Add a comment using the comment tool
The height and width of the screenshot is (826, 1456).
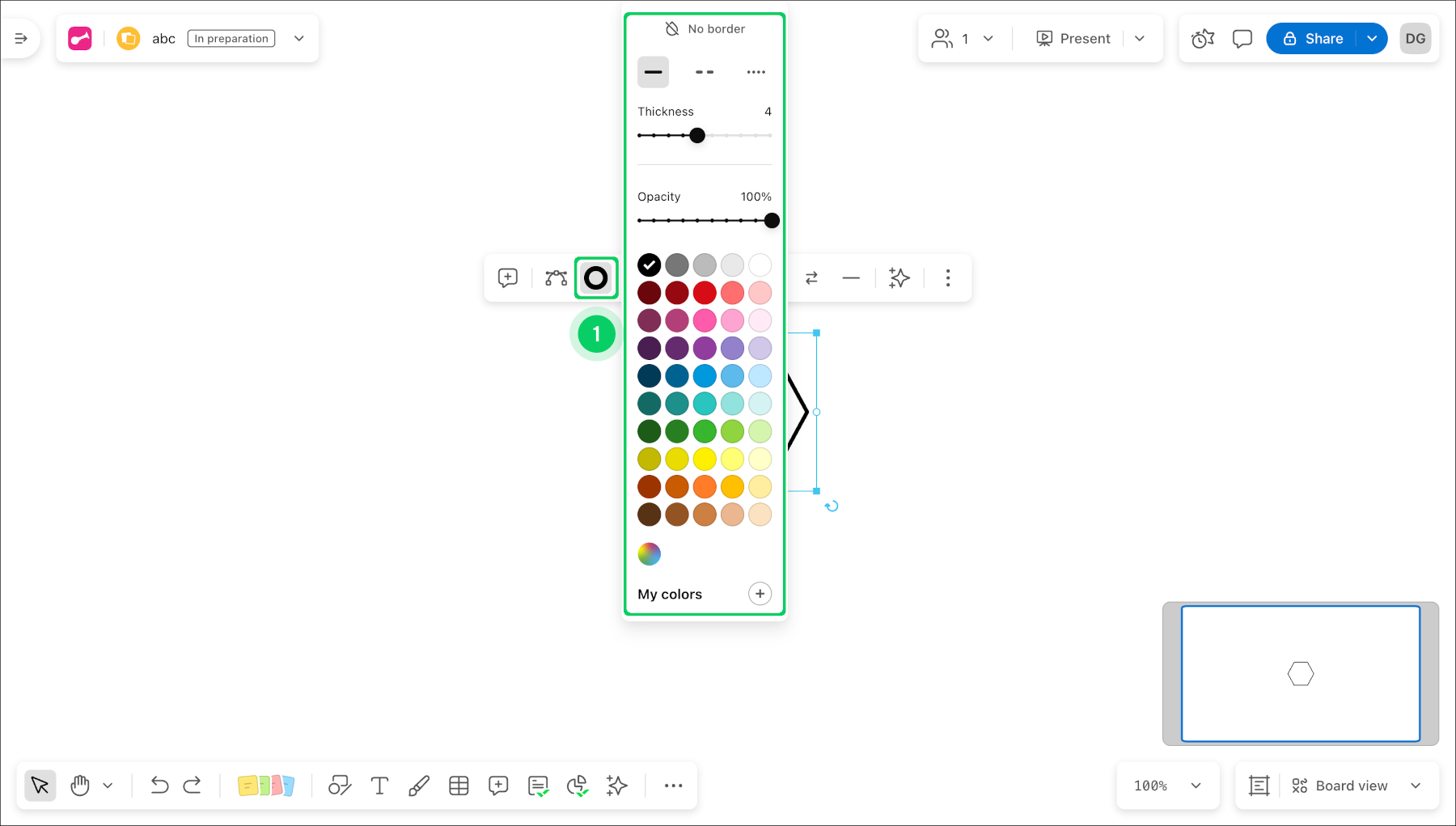tap(498, 786)
